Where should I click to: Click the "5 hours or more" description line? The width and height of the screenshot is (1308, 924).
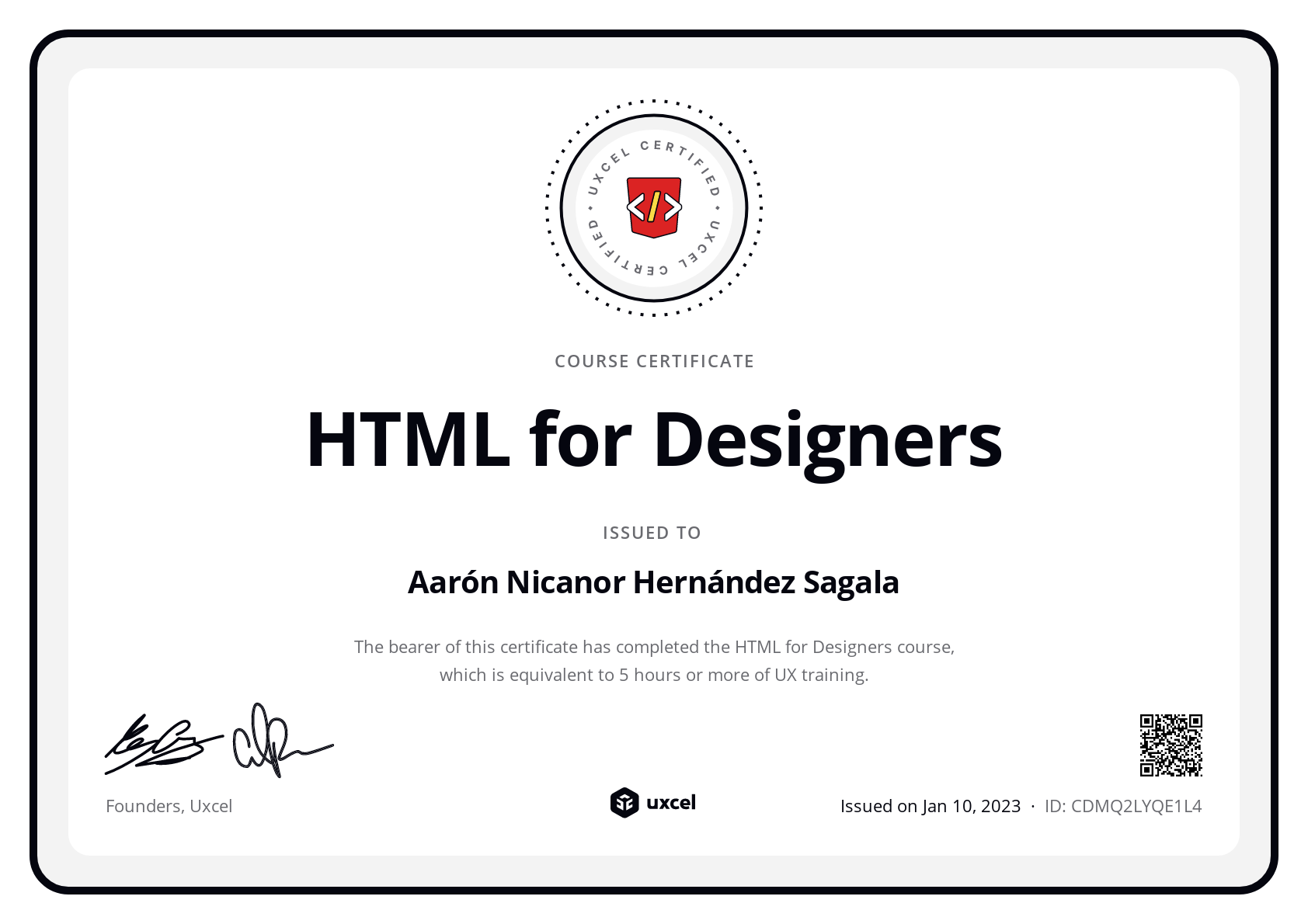[654, 675]
